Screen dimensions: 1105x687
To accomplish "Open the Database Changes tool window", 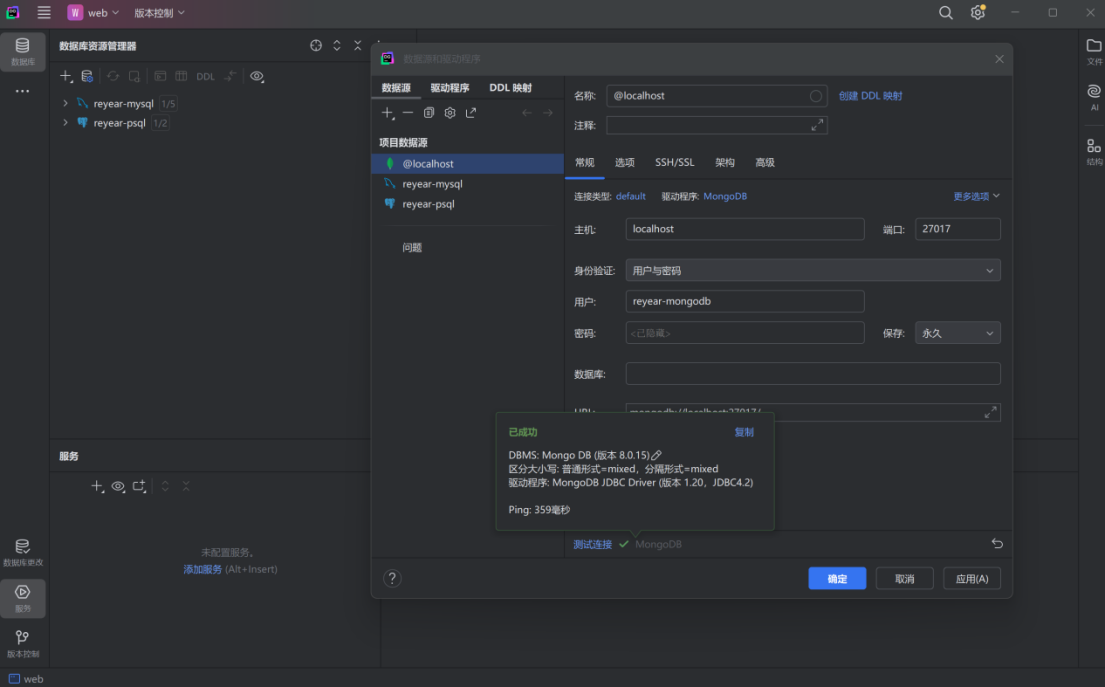I will click(23, 552).
